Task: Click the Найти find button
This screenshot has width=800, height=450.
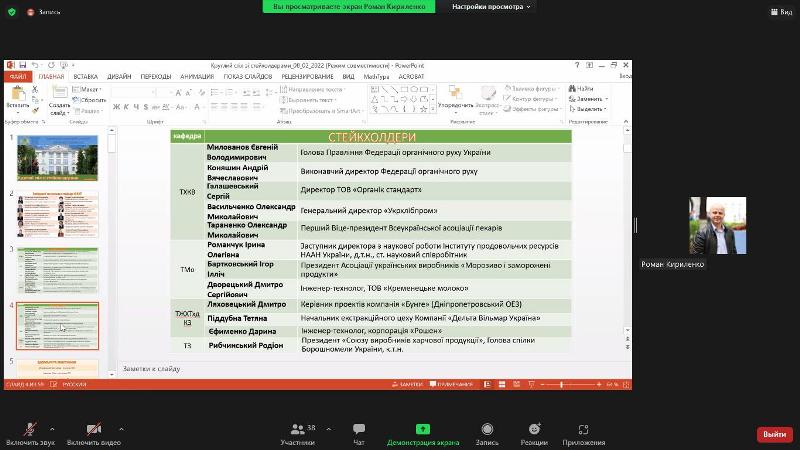Action: [581, 89]
